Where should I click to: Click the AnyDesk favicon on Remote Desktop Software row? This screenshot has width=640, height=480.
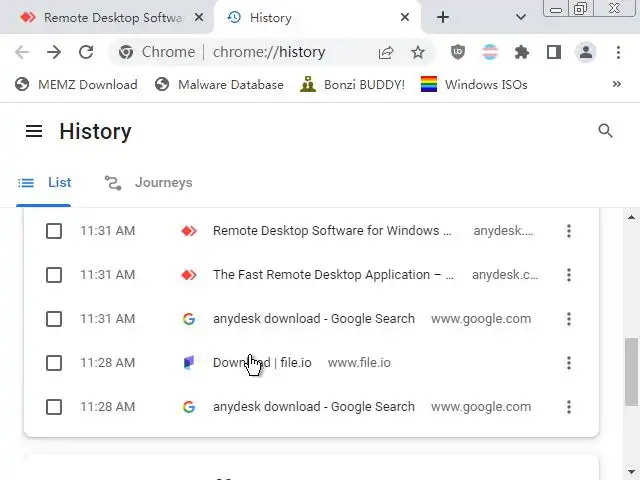coord(189,231)
